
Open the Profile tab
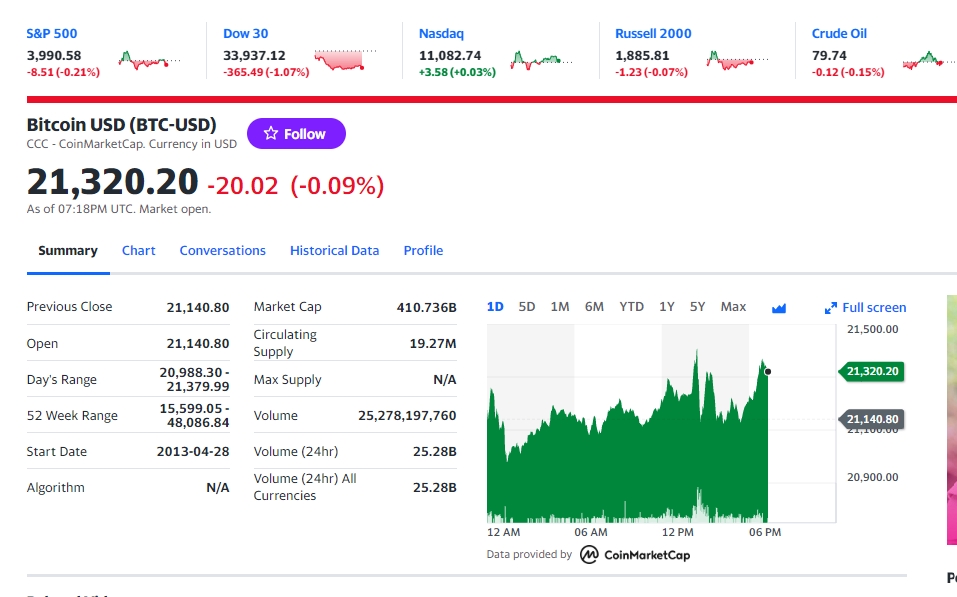pyautogui.click(x=424, y=250)
